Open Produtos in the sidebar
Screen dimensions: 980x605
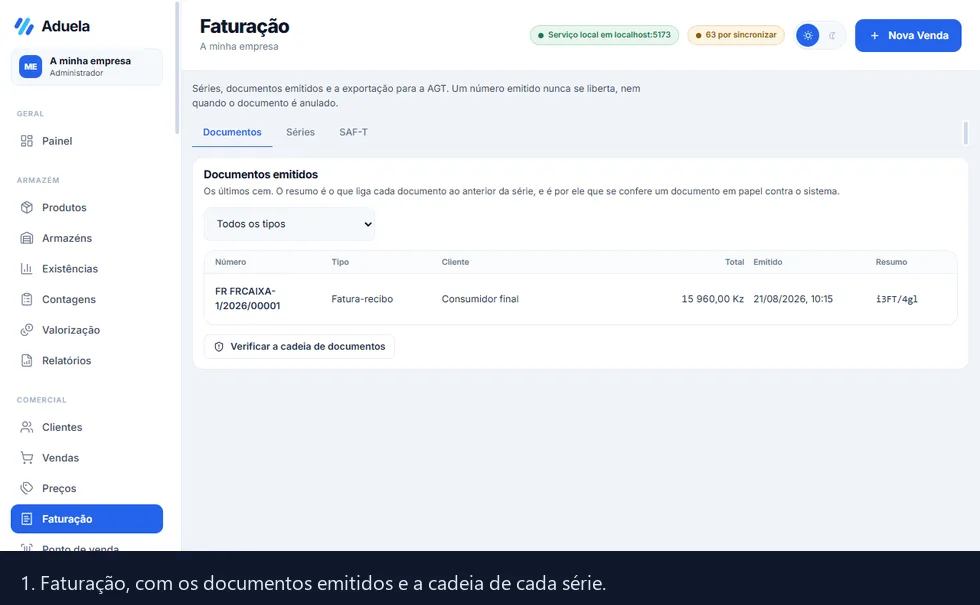[87, 208]
